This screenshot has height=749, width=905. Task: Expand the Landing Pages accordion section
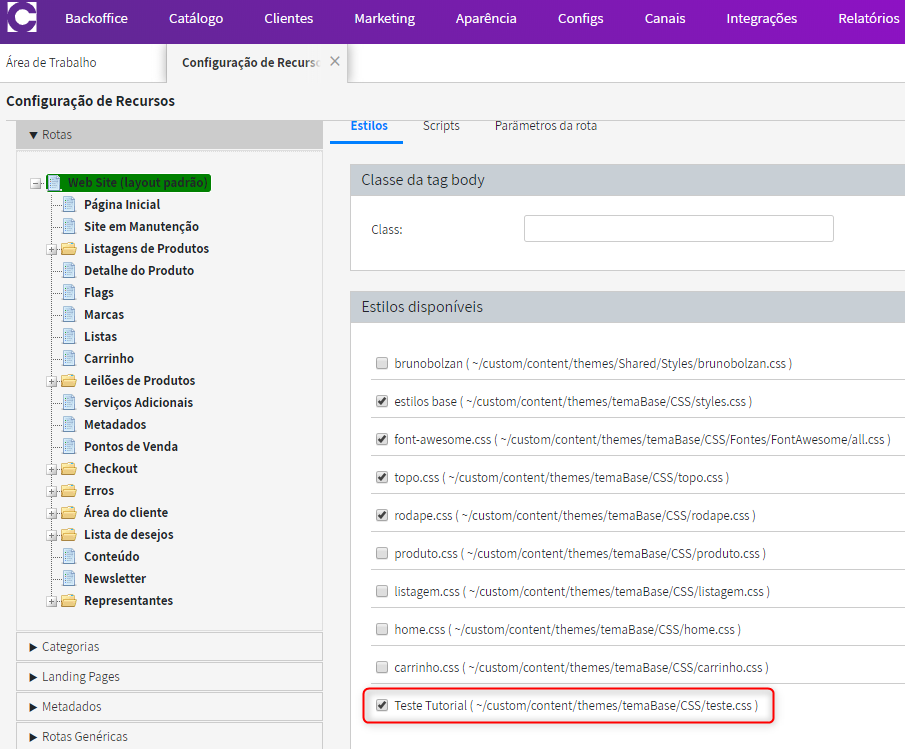coord(170,677)
